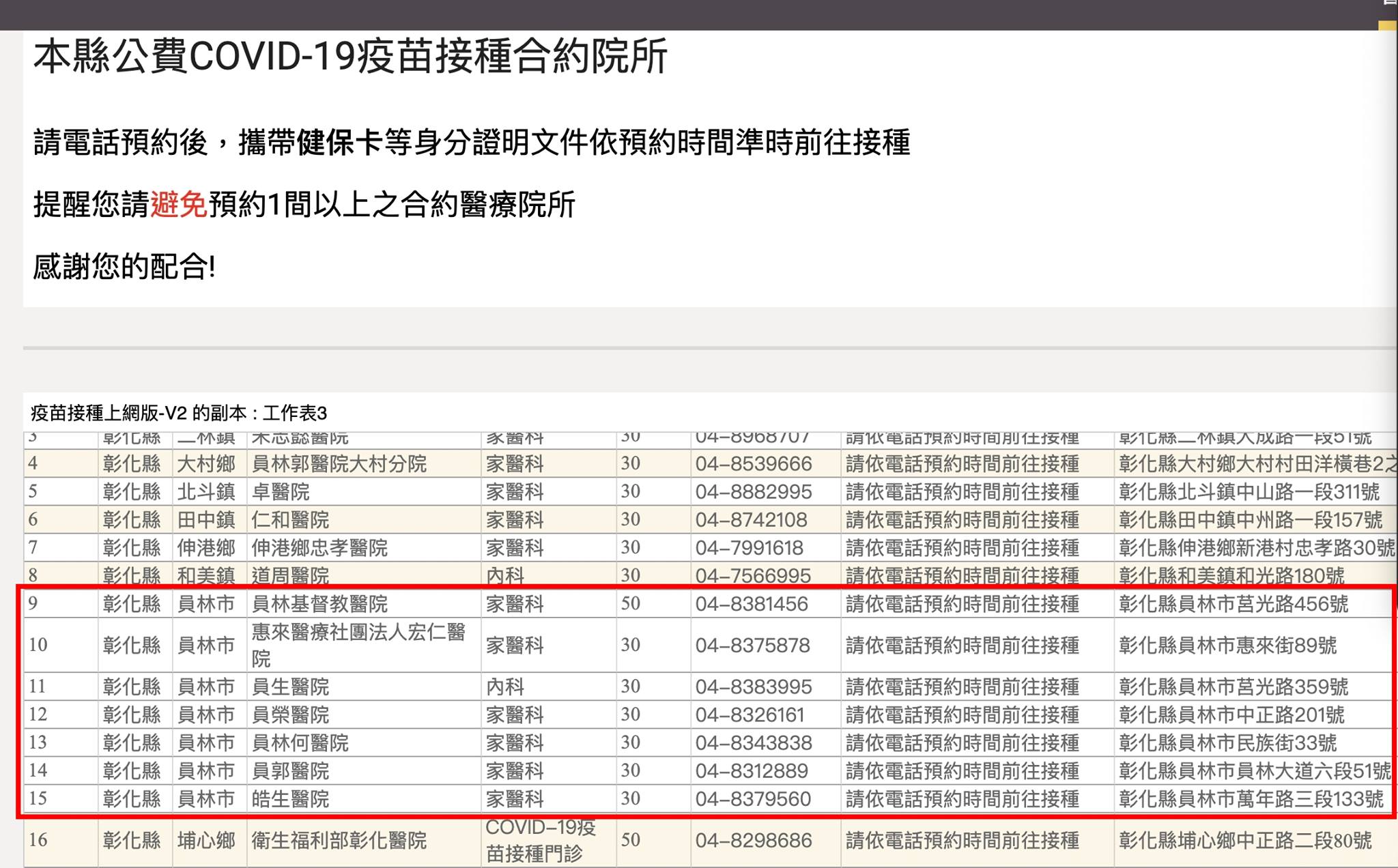The width and height of the screenshot is (1398, 868).
Task: Select phone number "04-8326161"
Action: pos(750,714)
